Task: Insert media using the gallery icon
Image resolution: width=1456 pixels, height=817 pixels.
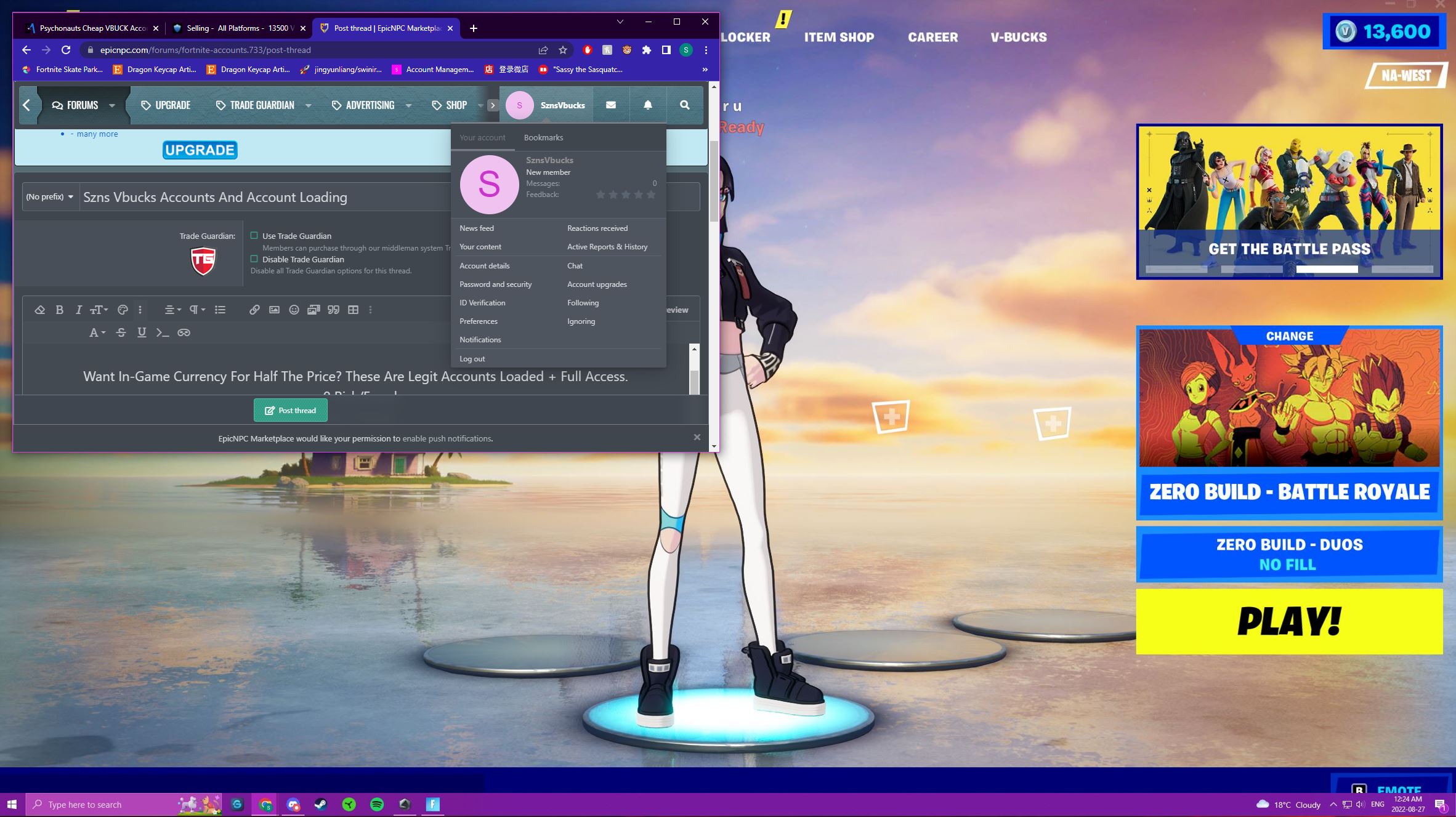Action: pyautogui.click(x=313, y=310)
